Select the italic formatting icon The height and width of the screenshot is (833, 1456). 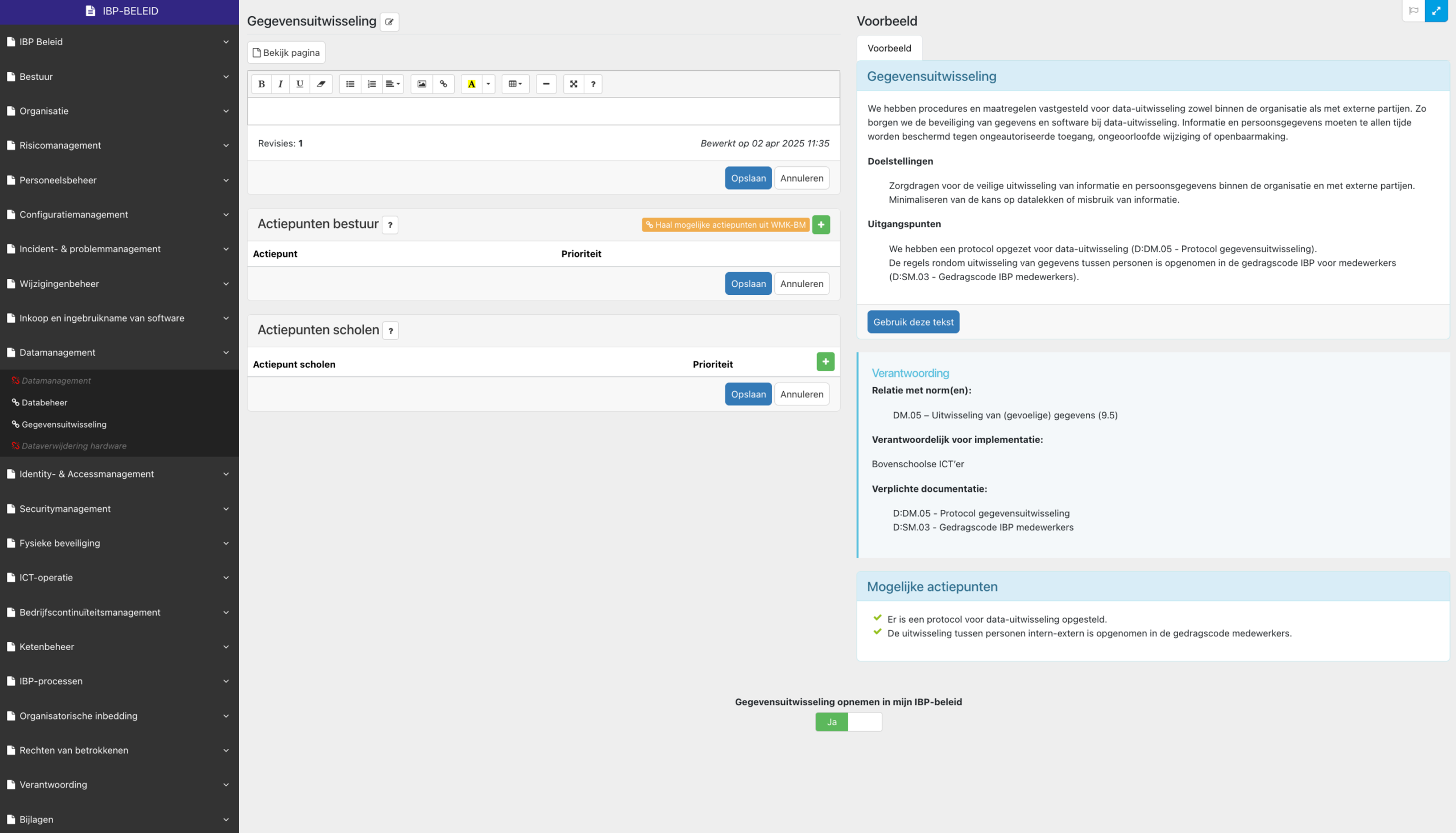[280, 84]
